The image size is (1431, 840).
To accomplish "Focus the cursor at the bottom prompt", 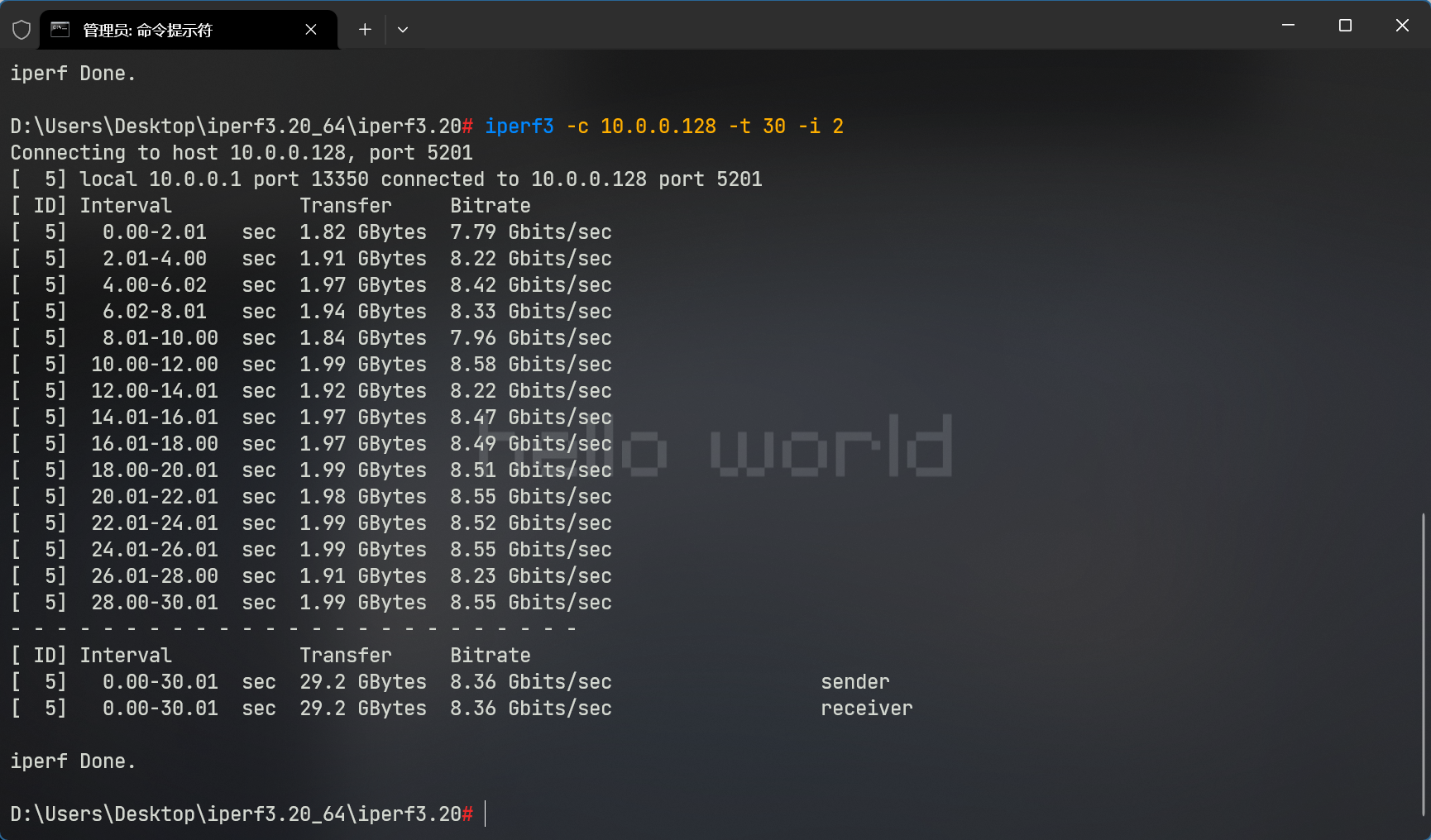I will (x=486, y=814).
